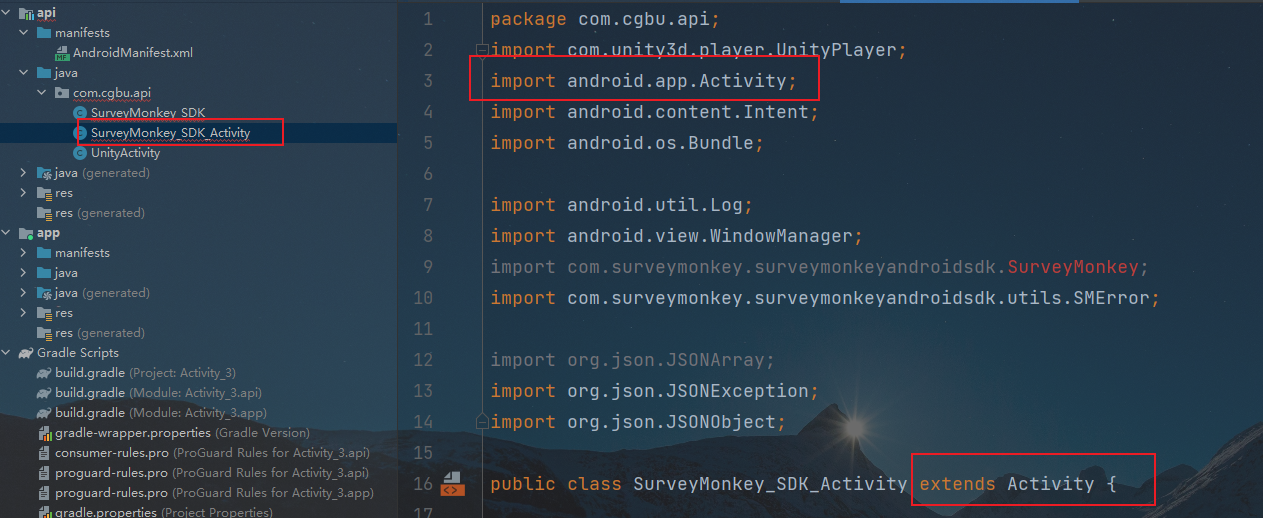Viewport: 1263px width, 518px height.
Task: Click android.content.Intent import text
Action: [x=688, y=112]
